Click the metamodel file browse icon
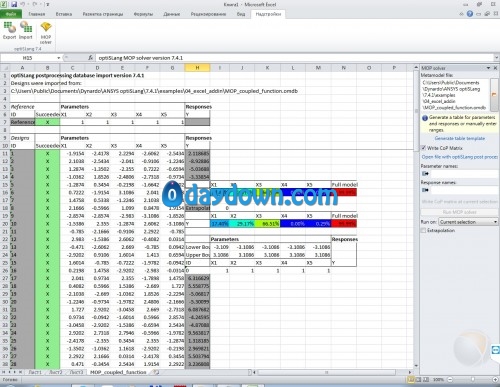500x387 pixels. pos(494,95)
